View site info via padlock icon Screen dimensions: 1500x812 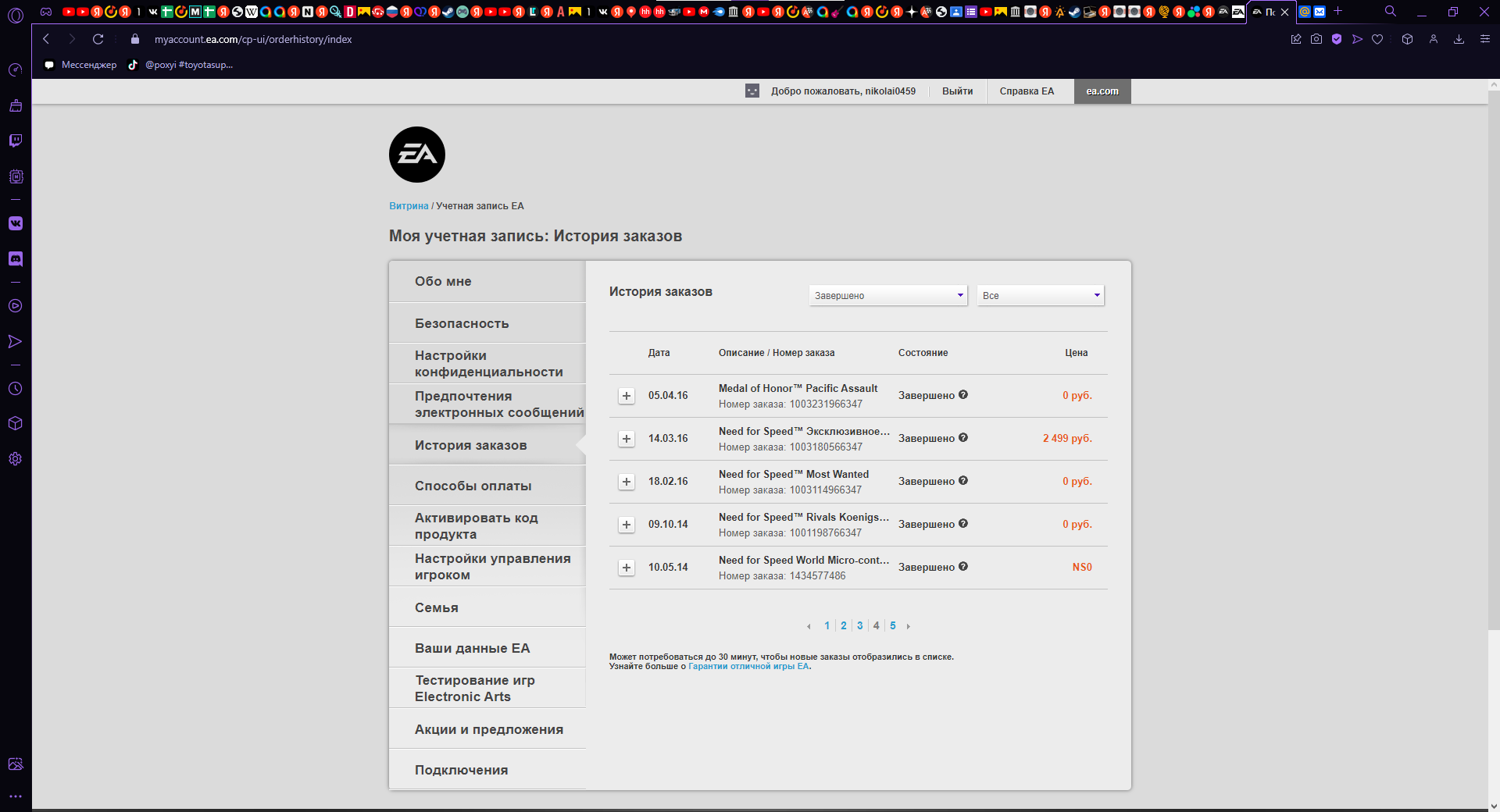coord(135,39)
